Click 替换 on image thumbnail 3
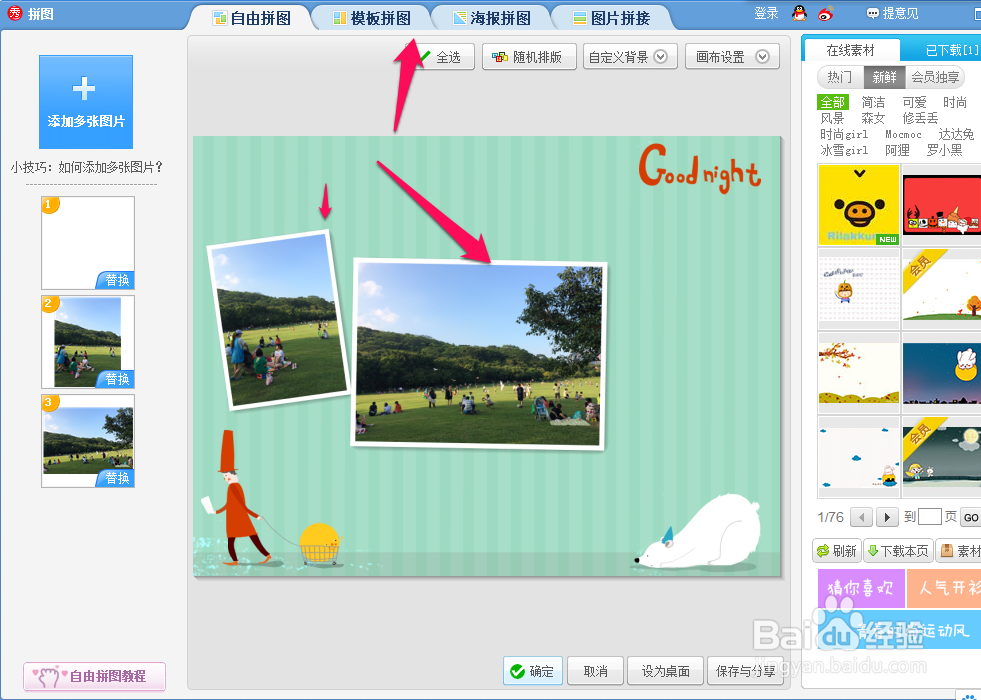The width and height of the screenshot is (981, 700). [116, 478]
